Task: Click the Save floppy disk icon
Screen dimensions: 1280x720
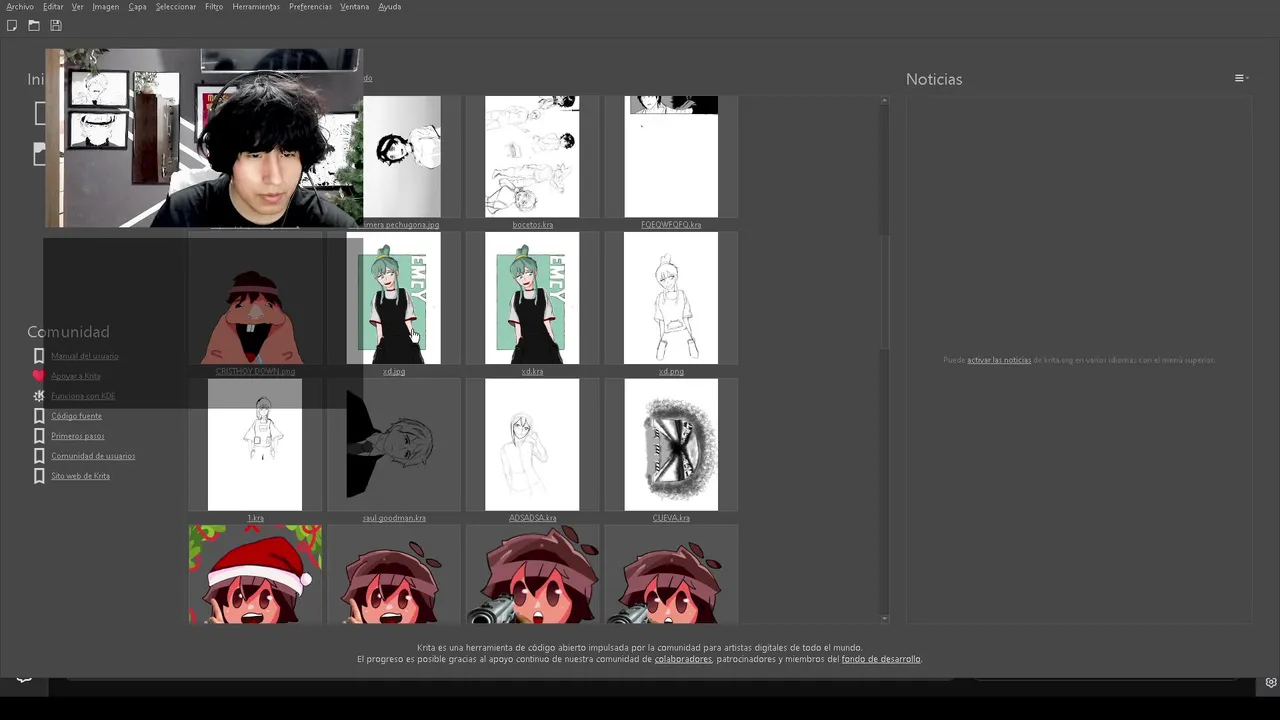Action: [x=56, y=25]
